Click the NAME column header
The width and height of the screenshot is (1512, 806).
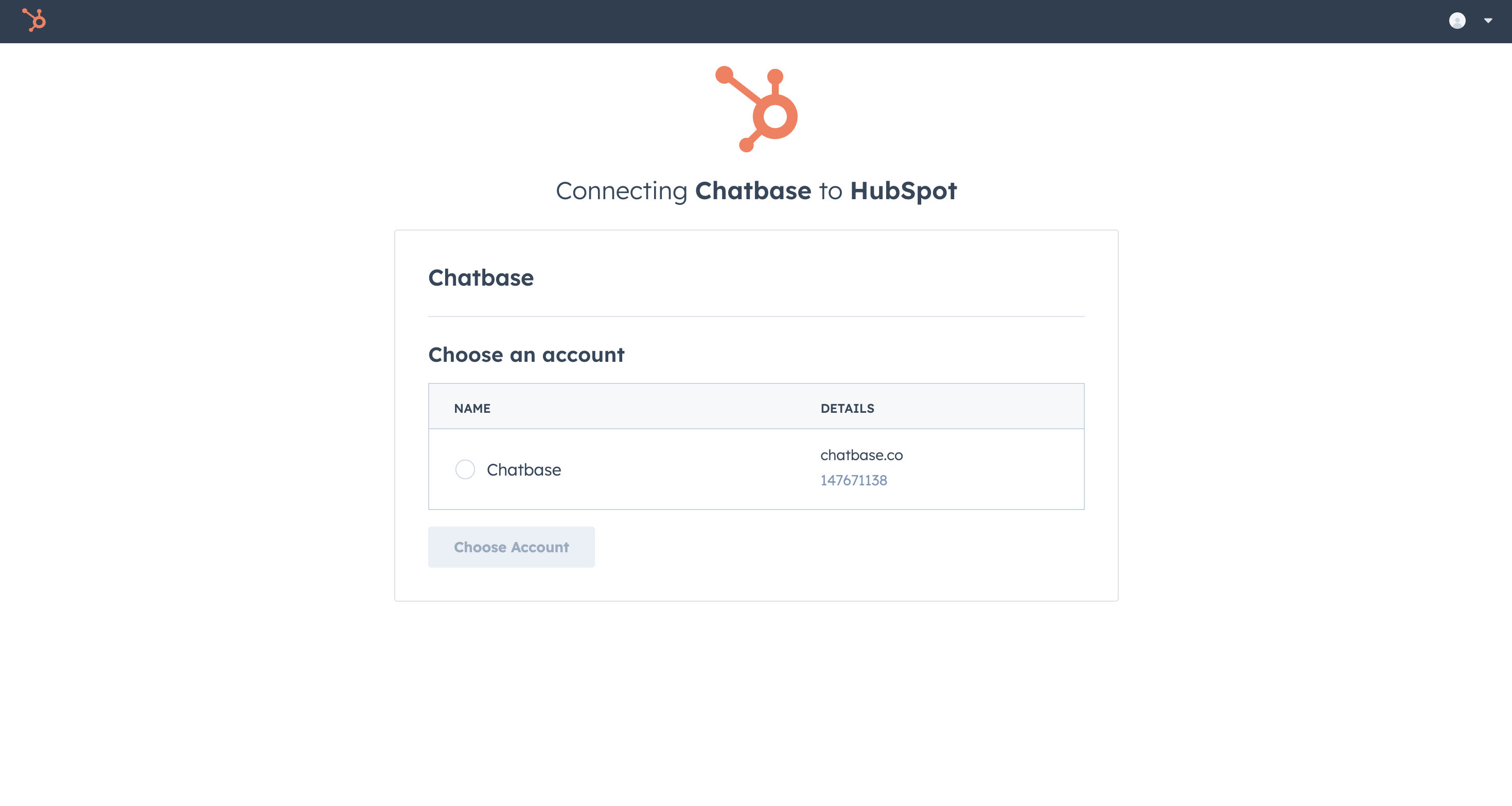tap(472, 408)
